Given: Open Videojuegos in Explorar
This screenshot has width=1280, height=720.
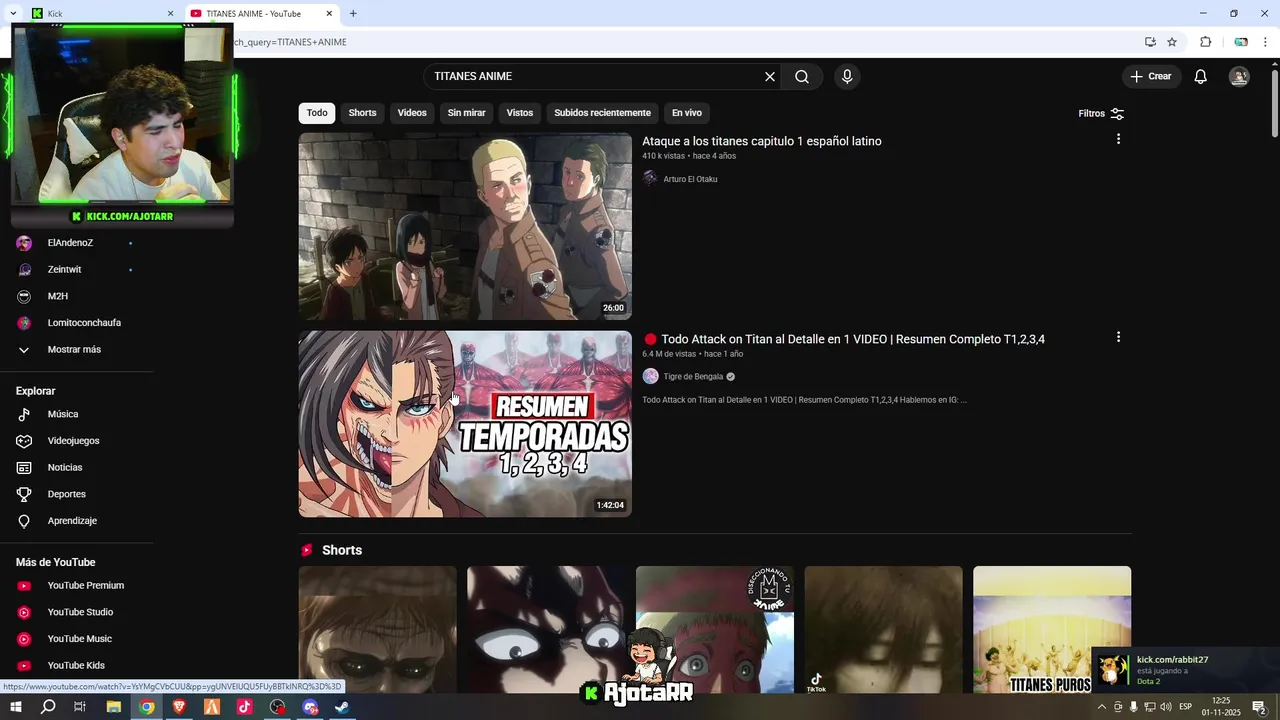Looking at the screenshot, I should [x=75, y=441].
